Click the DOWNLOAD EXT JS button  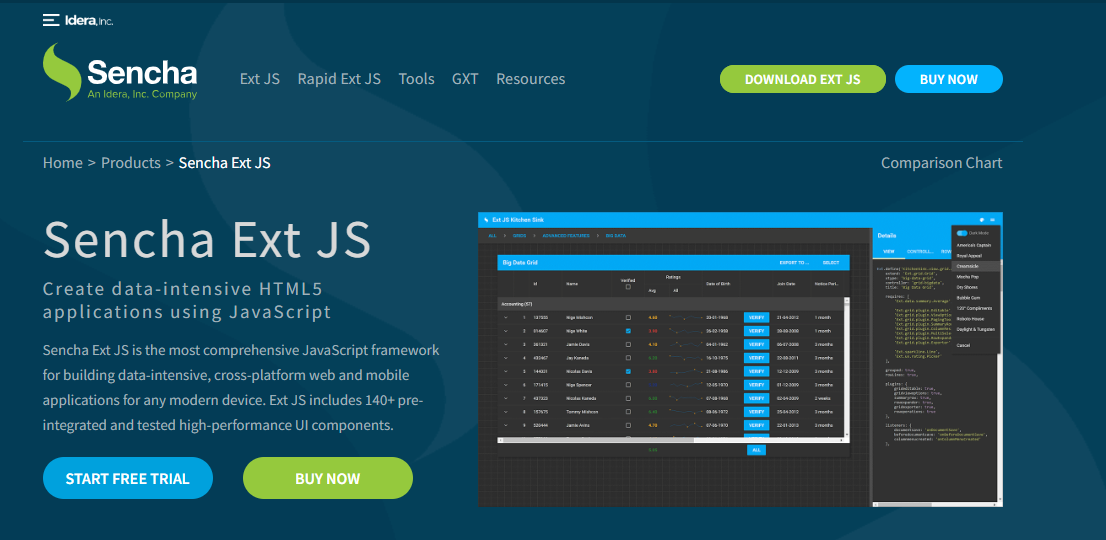coord(803,79)
